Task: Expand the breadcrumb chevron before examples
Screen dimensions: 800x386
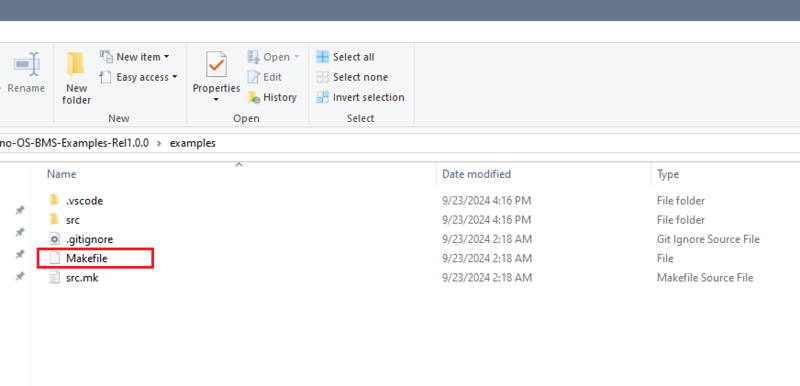Action: 159,143
